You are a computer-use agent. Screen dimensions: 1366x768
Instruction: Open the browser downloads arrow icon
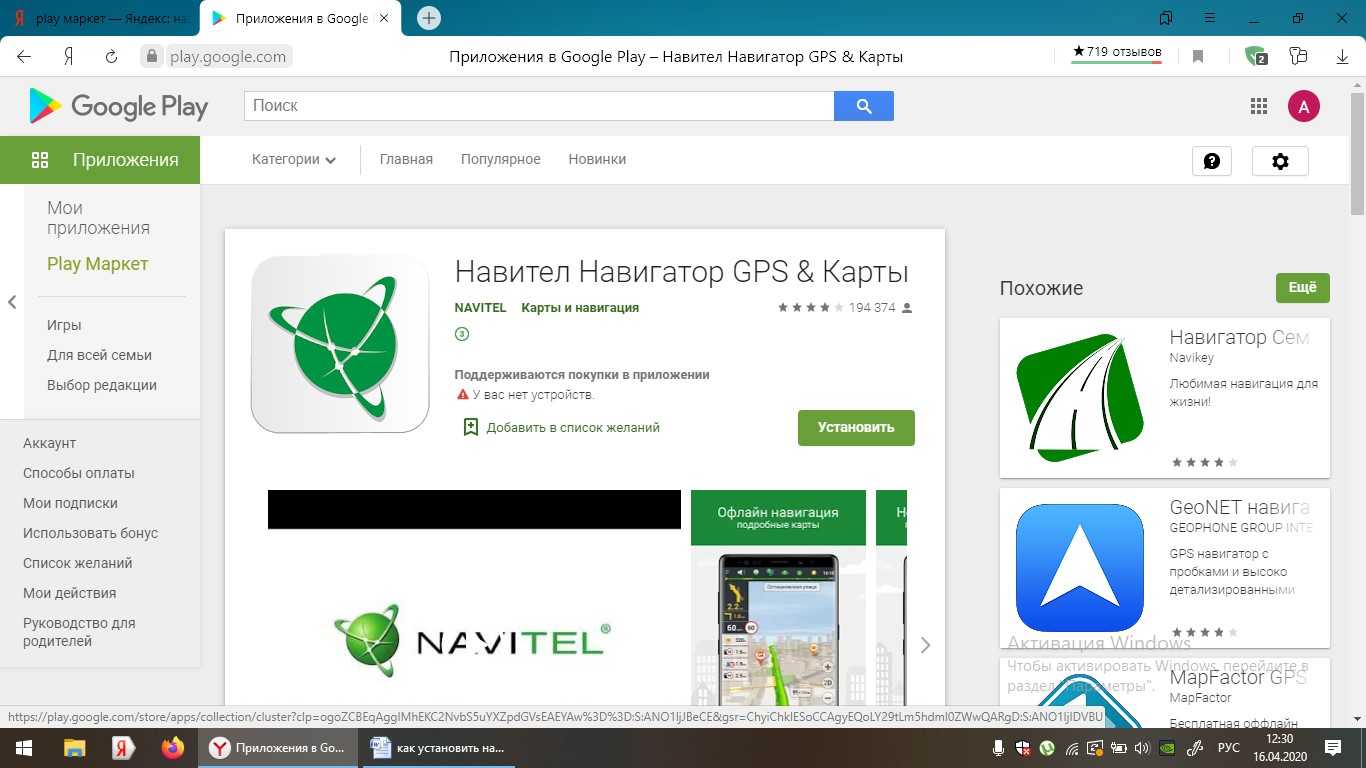(1342, 57)
